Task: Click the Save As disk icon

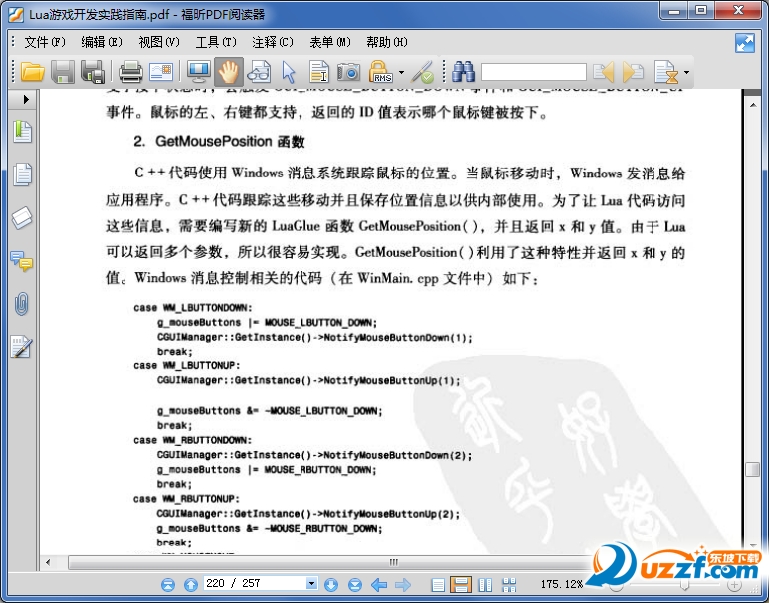Action: (x=93, y=73)
